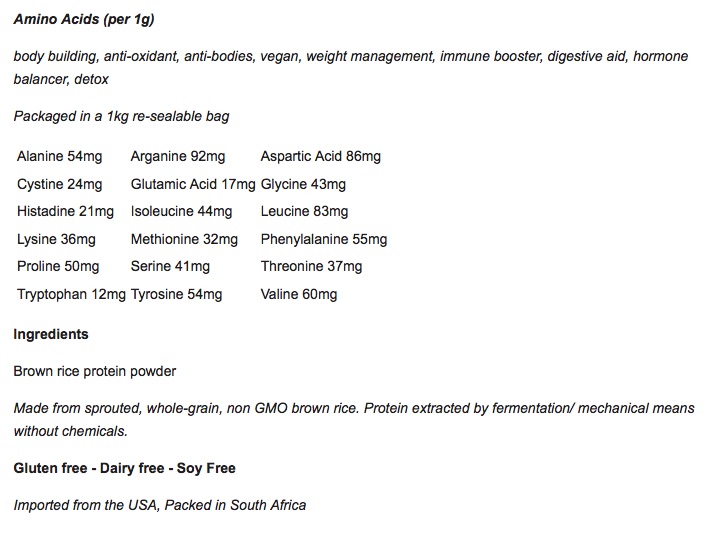Click "Gluten free - Dairy free - Soy Free" text
Viewport: 716px width, 538px height.
(125, 468)
